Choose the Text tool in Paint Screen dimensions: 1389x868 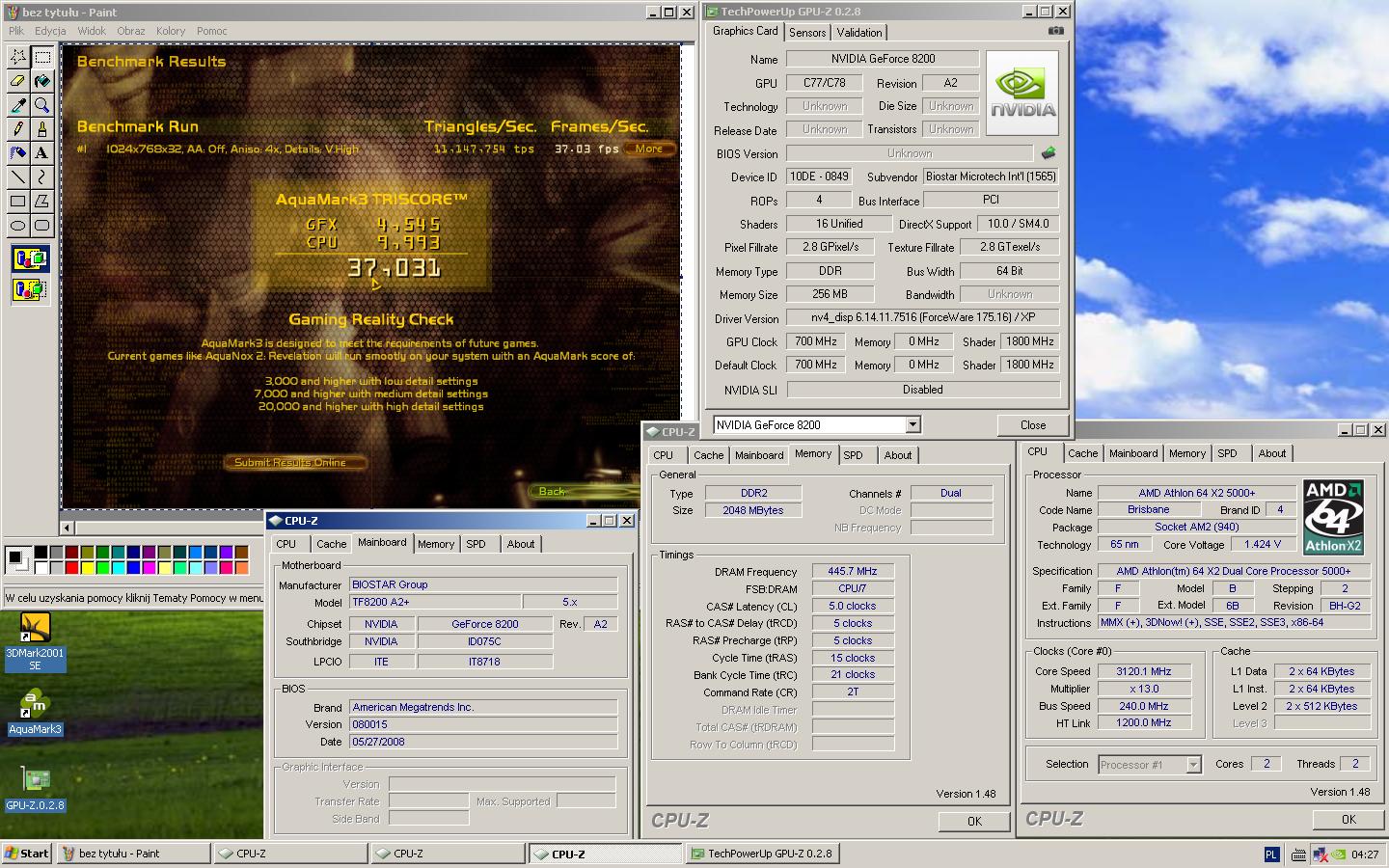click(41, 153)
